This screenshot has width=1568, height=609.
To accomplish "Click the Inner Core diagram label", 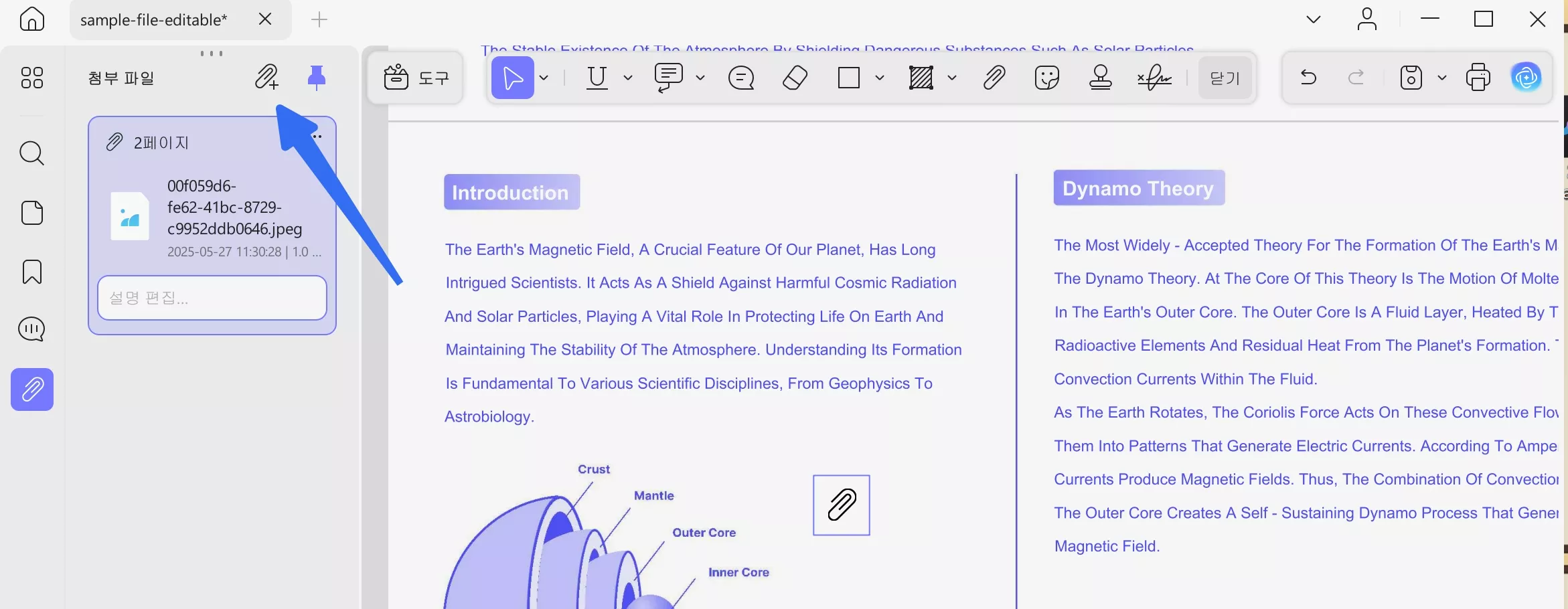I will 738,572.
